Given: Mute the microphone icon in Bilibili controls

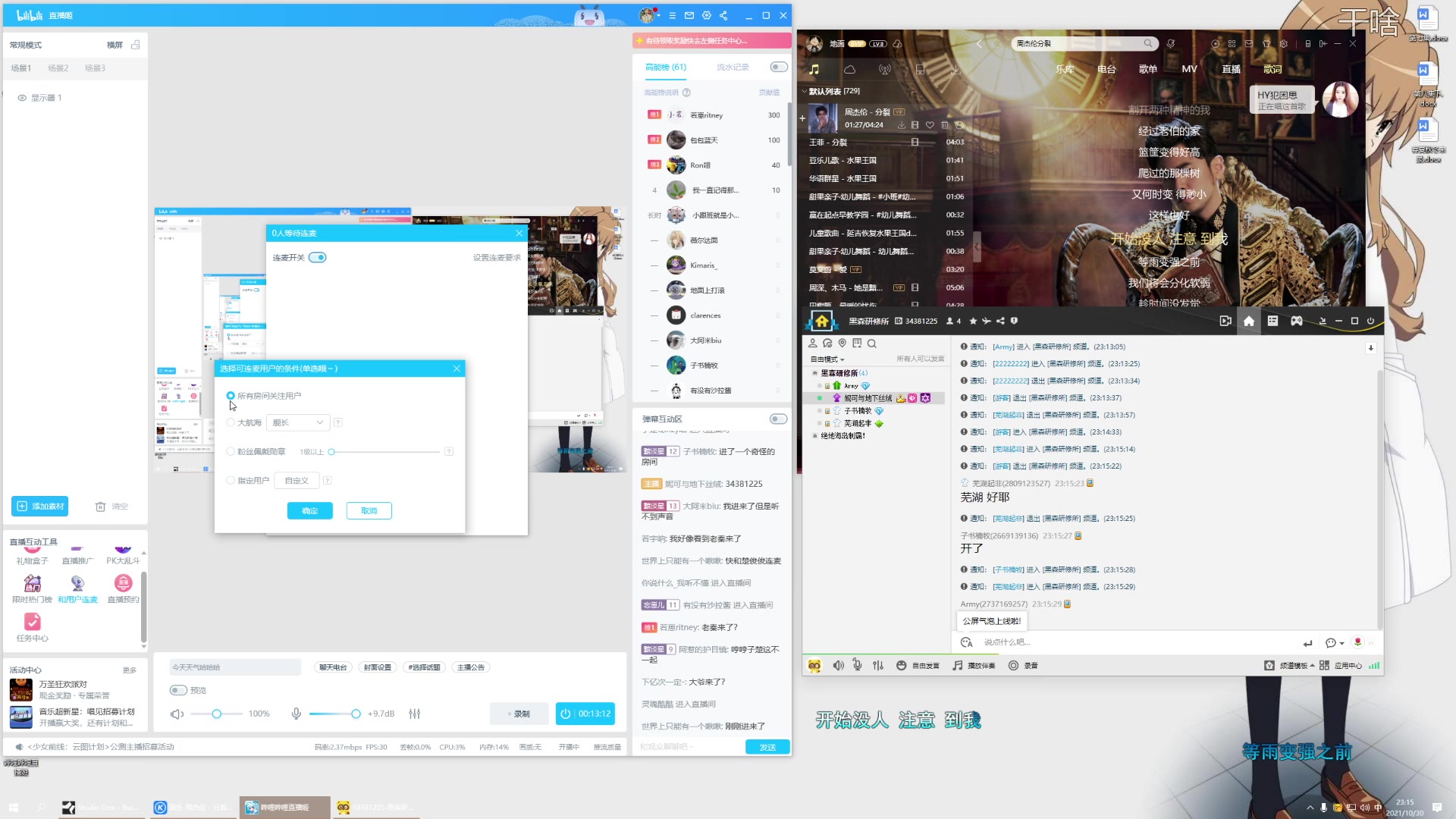Looking at the screenshot, I should pos(297,714).
